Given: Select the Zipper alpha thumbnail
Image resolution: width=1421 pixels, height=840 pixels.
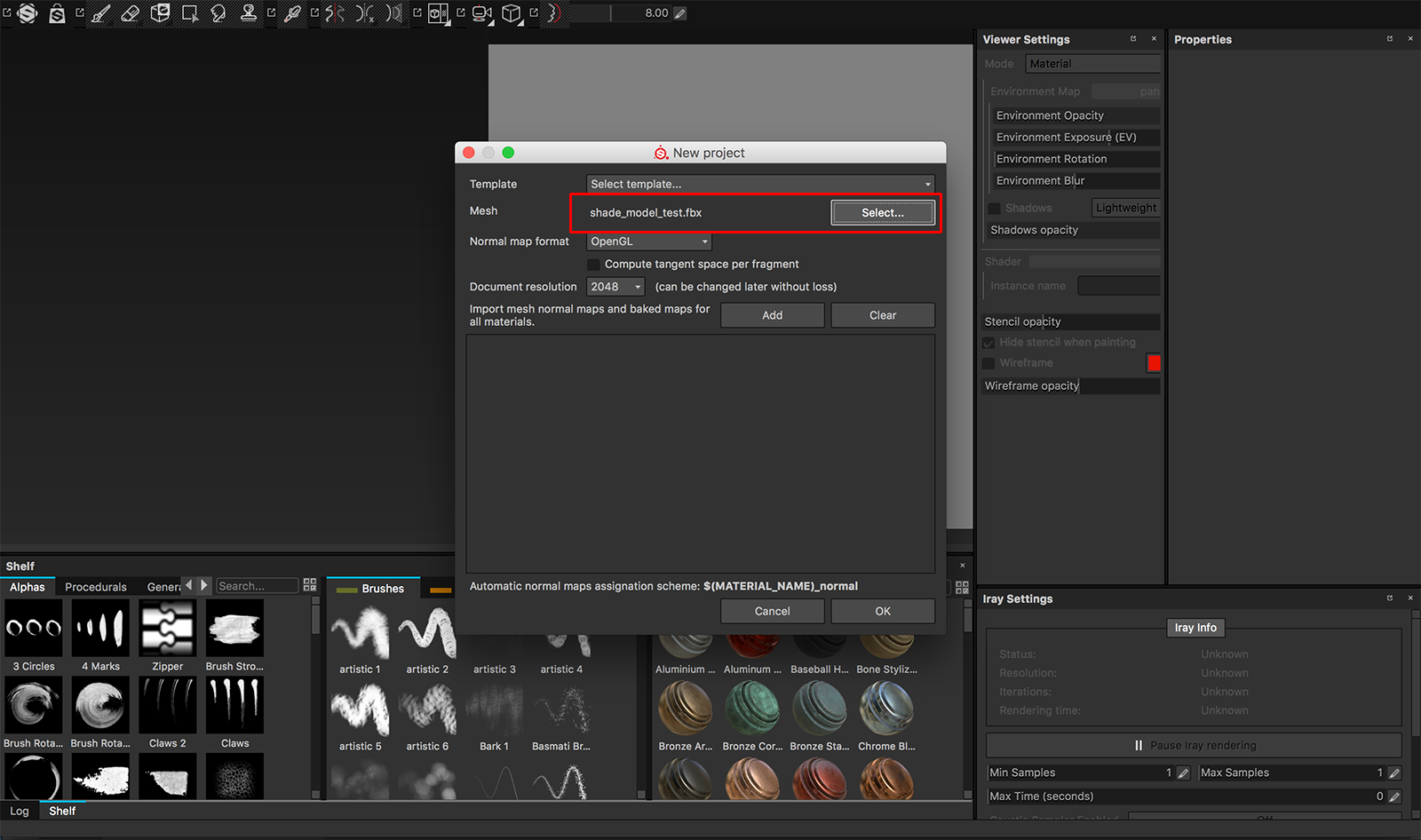Looking at the screenshot, I should click(167, 627).
